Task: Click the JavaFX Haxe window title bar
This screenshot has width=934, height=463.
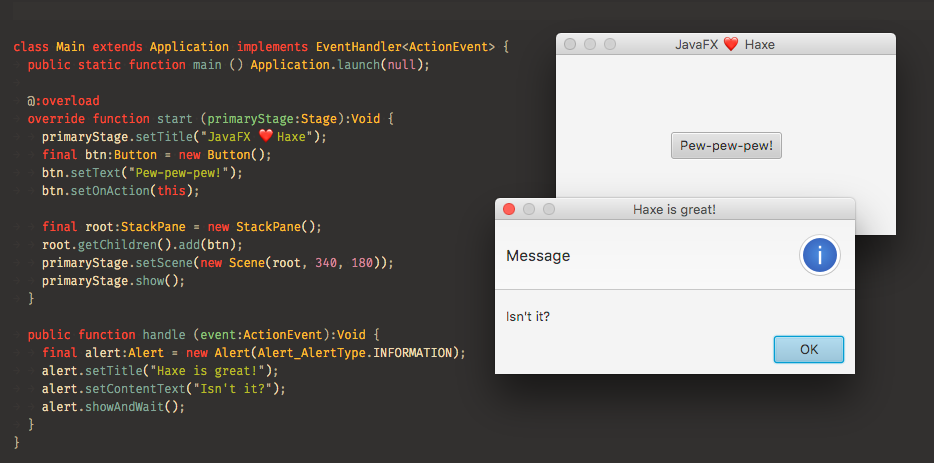Action: click(x=726, y=44)
